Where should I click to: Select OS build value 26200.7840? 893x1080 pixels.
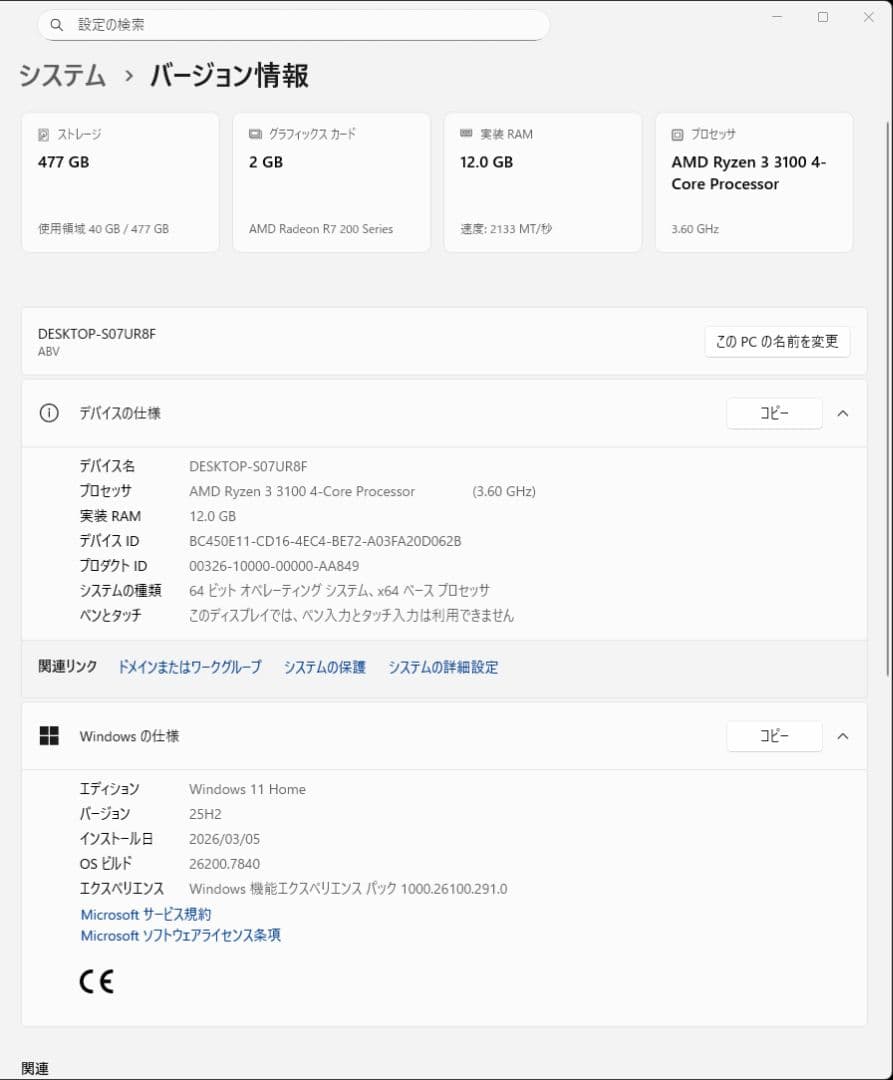coord(224,864)
